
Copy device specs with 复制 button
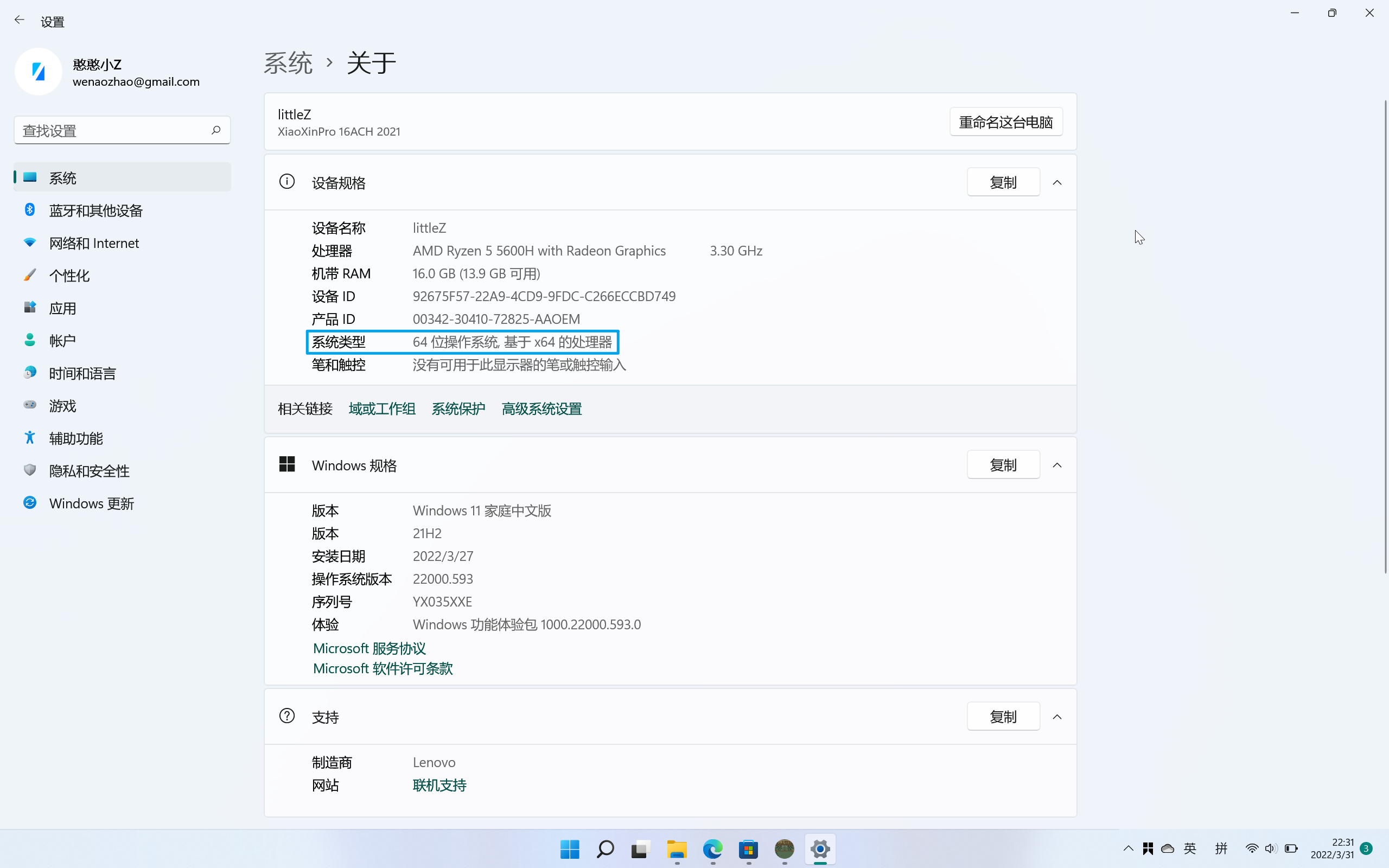[1003, 183]
